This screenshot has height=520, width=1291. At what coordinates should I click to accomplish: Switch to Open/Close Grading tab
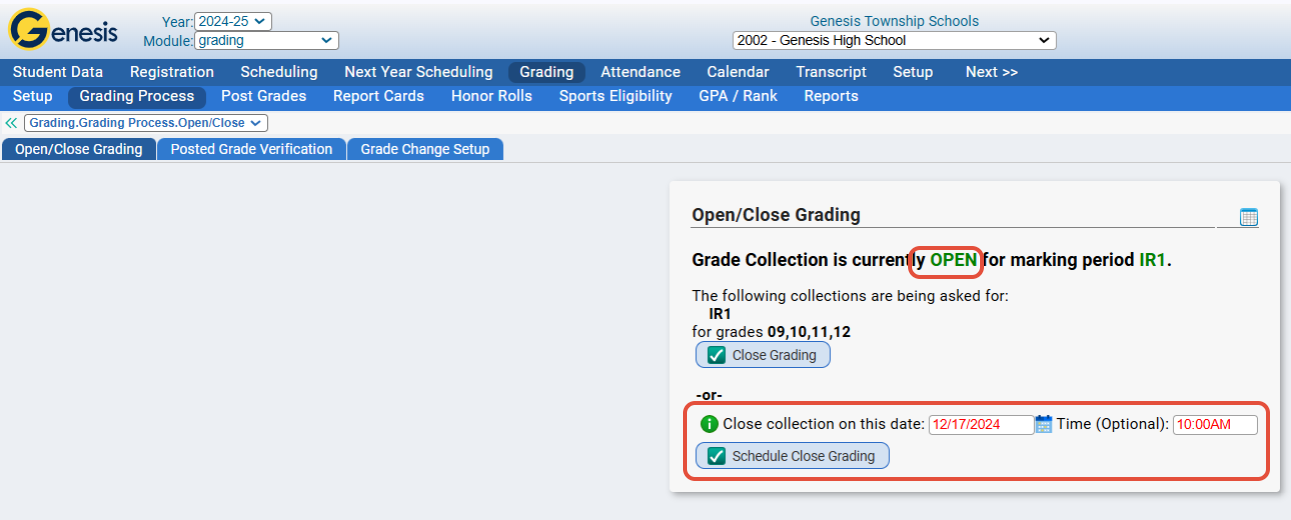click(79, 149)
